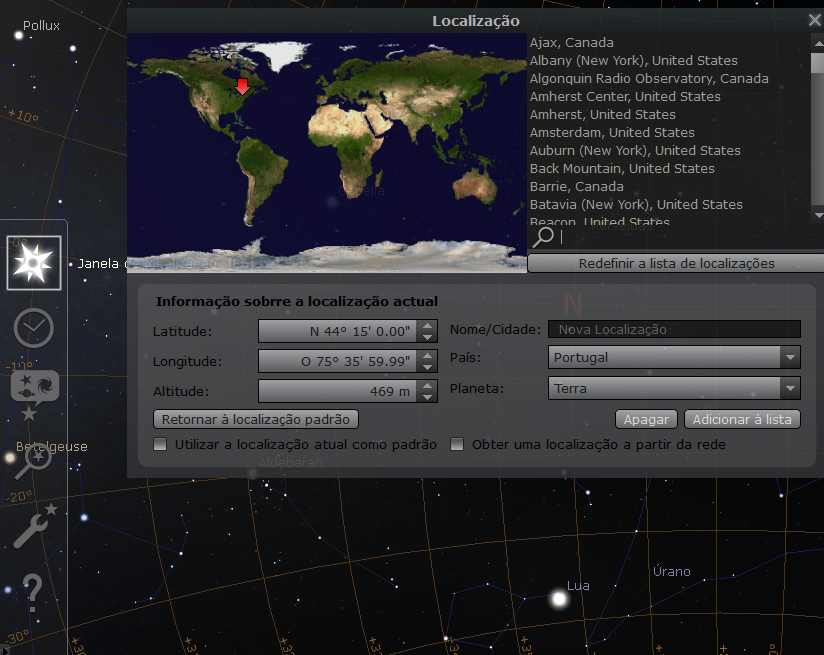The image size is (824, 655).
Task: Select 'Barrie, Canada' in list
Action: click(577, 186)
